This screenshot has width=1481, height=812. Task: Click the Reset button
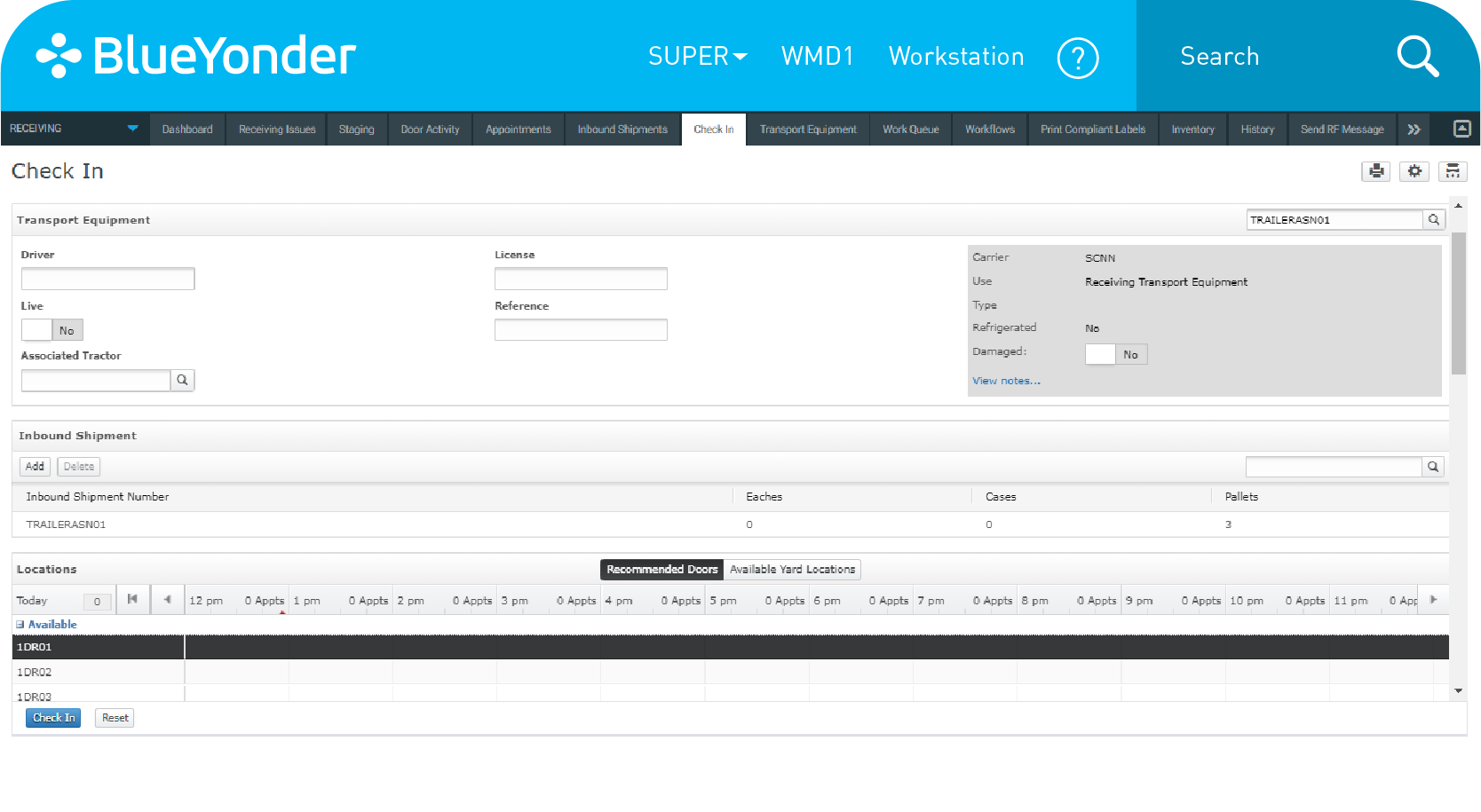115,718
